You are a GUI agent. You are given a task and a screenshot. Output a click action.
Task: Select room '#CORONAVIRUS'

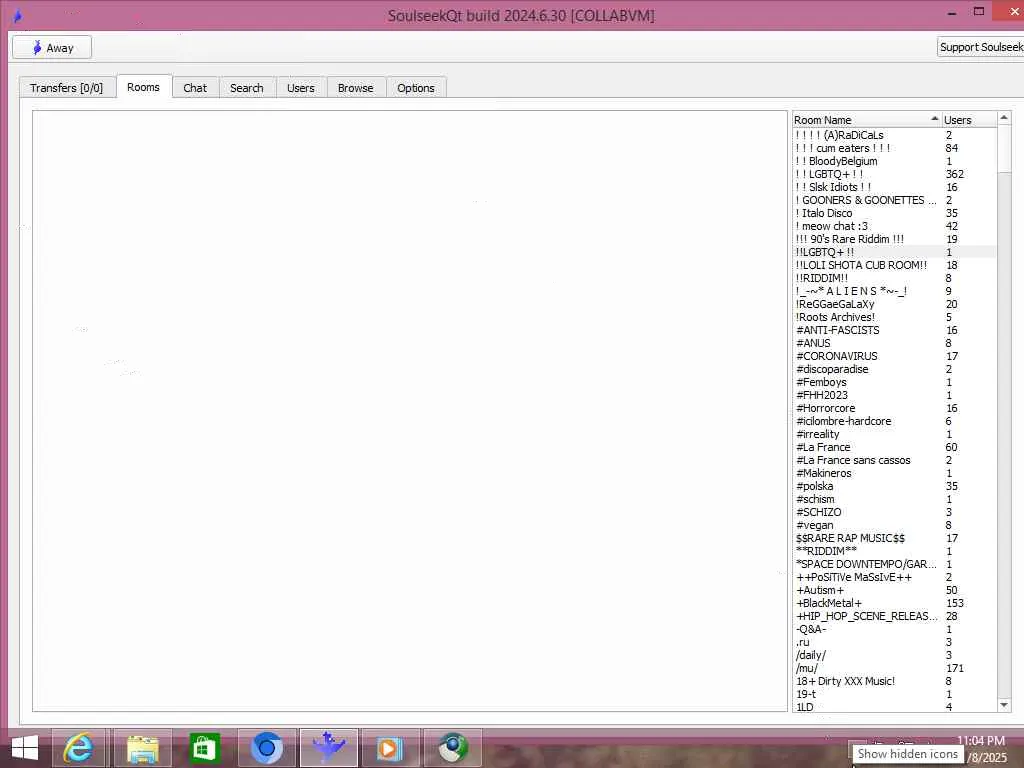click(894, 357)
